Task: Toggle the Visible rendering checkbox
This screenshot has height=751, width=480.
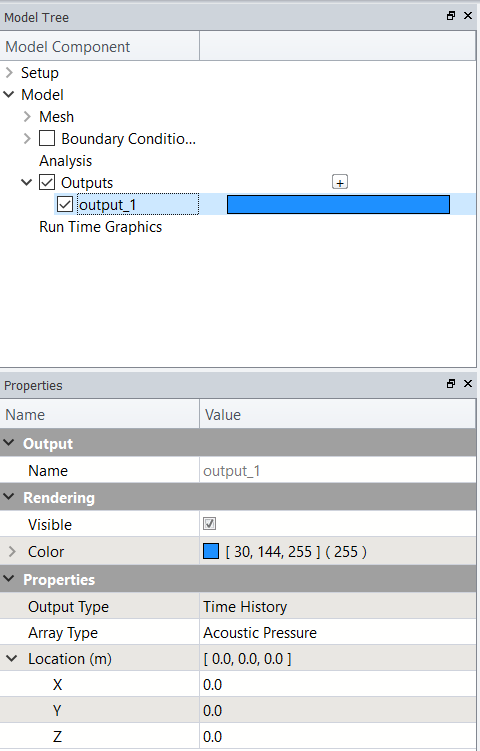Action: pyautogui.click(x=209, y=523)
